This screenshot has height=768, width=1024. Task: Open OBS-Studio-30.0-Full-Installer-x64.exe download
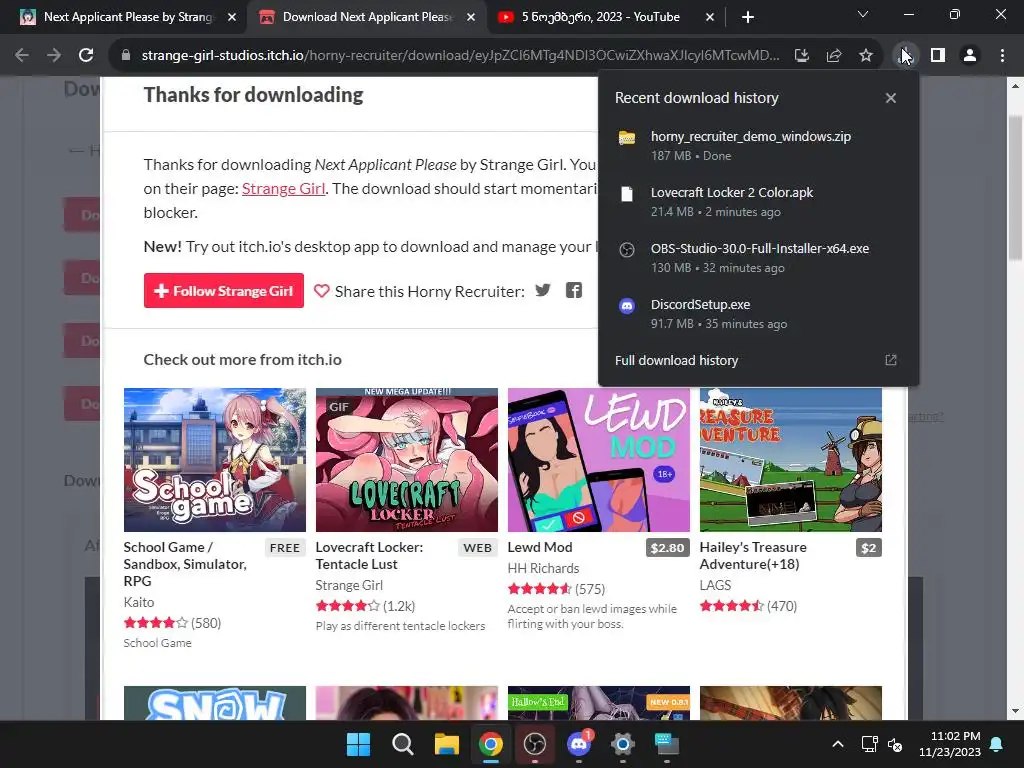(758, 257)
